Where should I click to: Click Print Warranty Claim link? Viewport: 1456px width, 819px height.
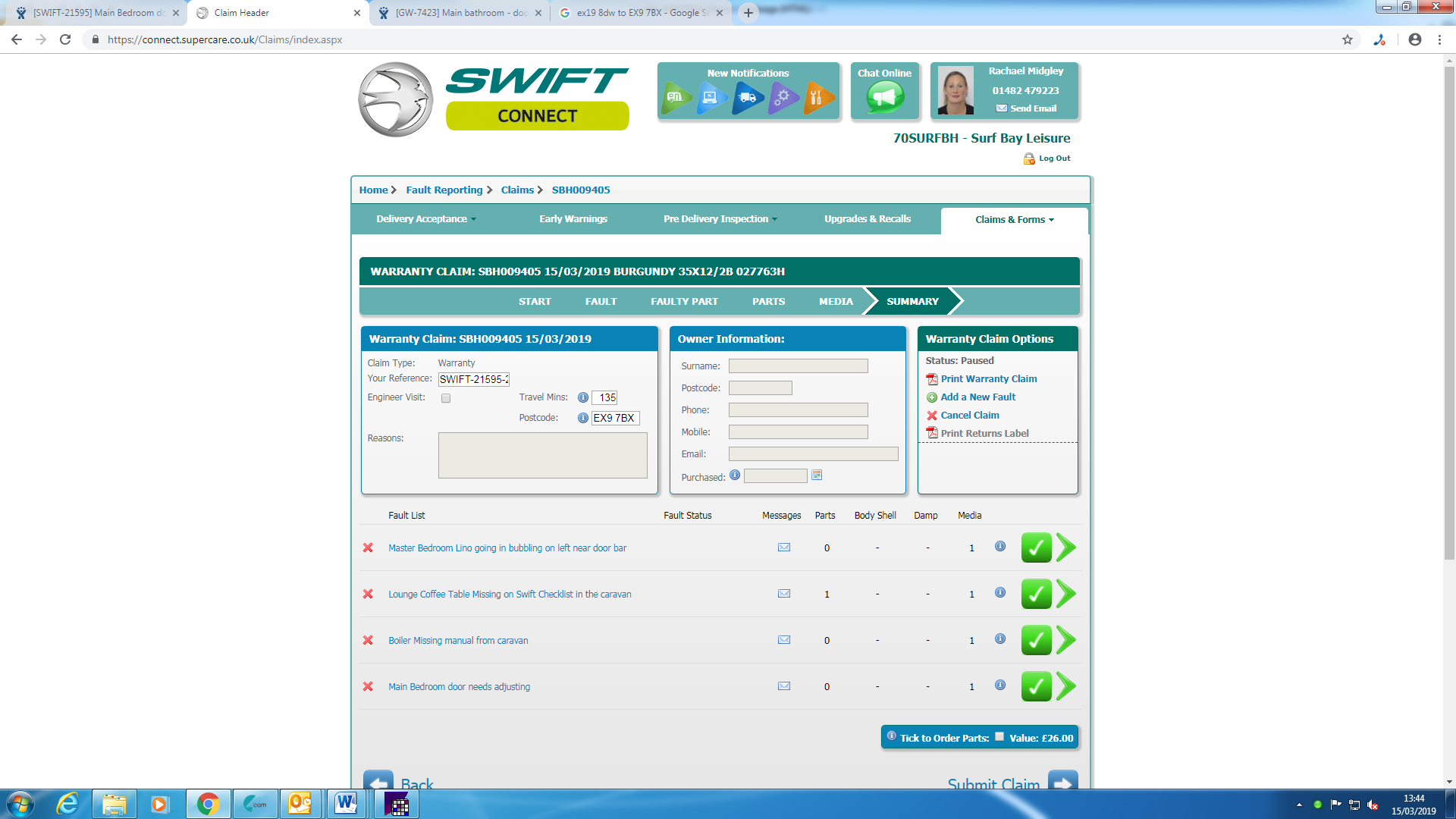pyautogui.click(x=988, y=379)
